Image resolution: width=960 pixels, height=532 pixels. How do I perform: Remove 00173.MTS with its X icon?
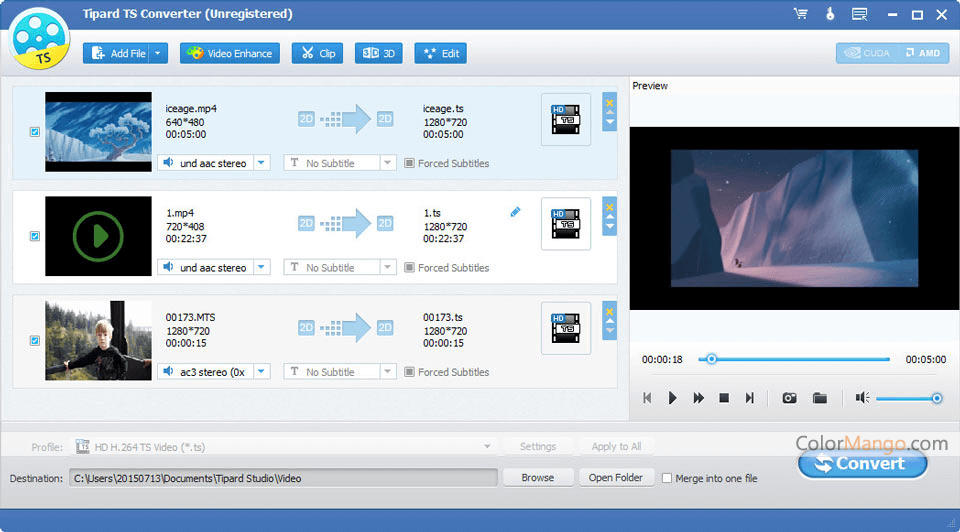[609, 312]
